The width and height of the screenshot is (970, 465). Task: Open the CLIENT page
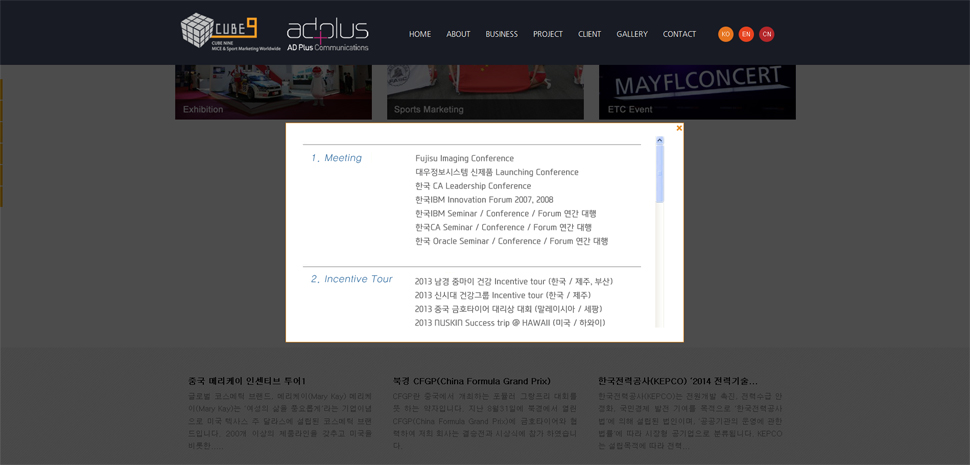[x=589, y=34]
